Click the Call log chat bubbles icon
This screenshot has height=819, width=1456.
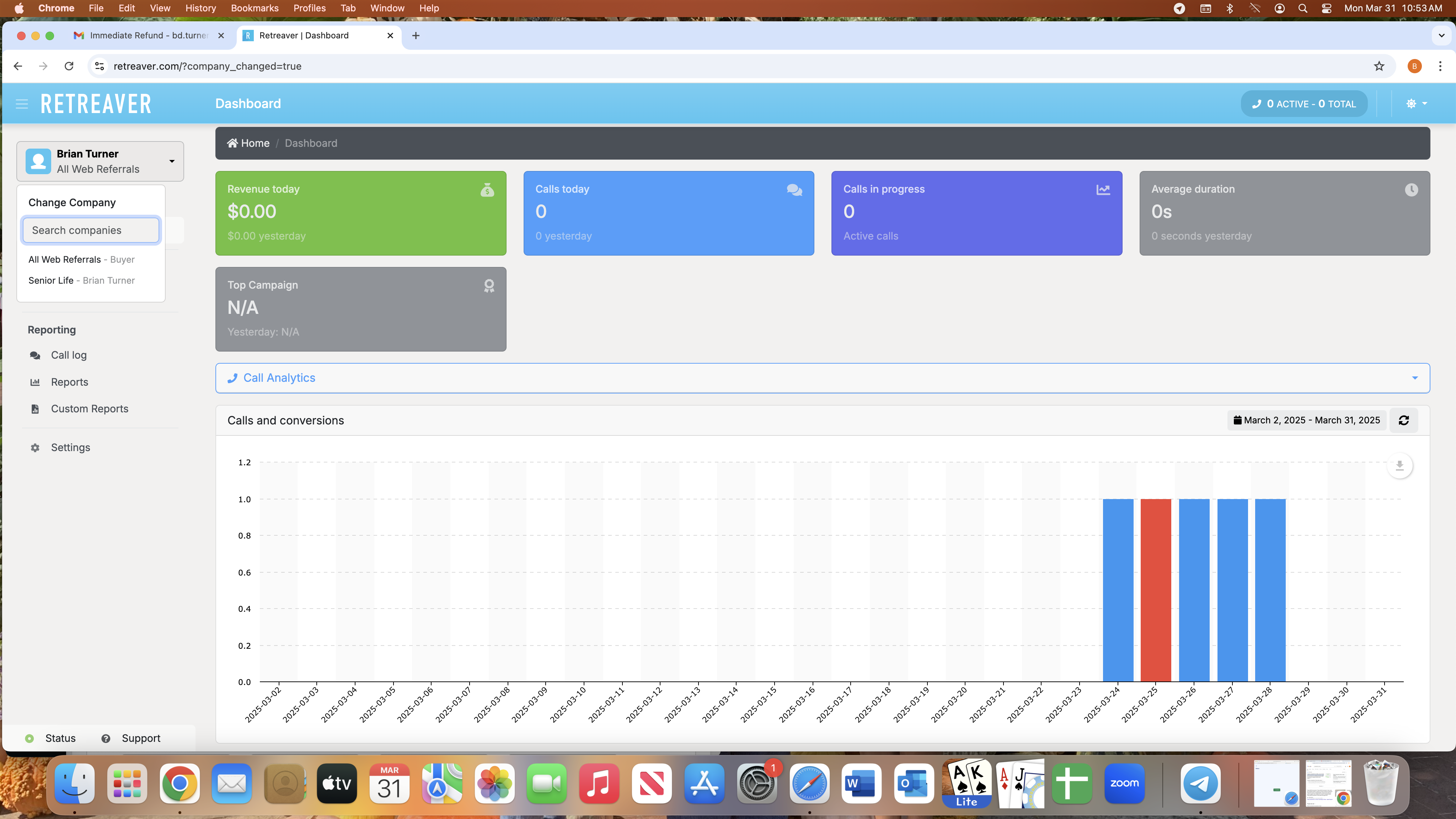click(35, 355)
